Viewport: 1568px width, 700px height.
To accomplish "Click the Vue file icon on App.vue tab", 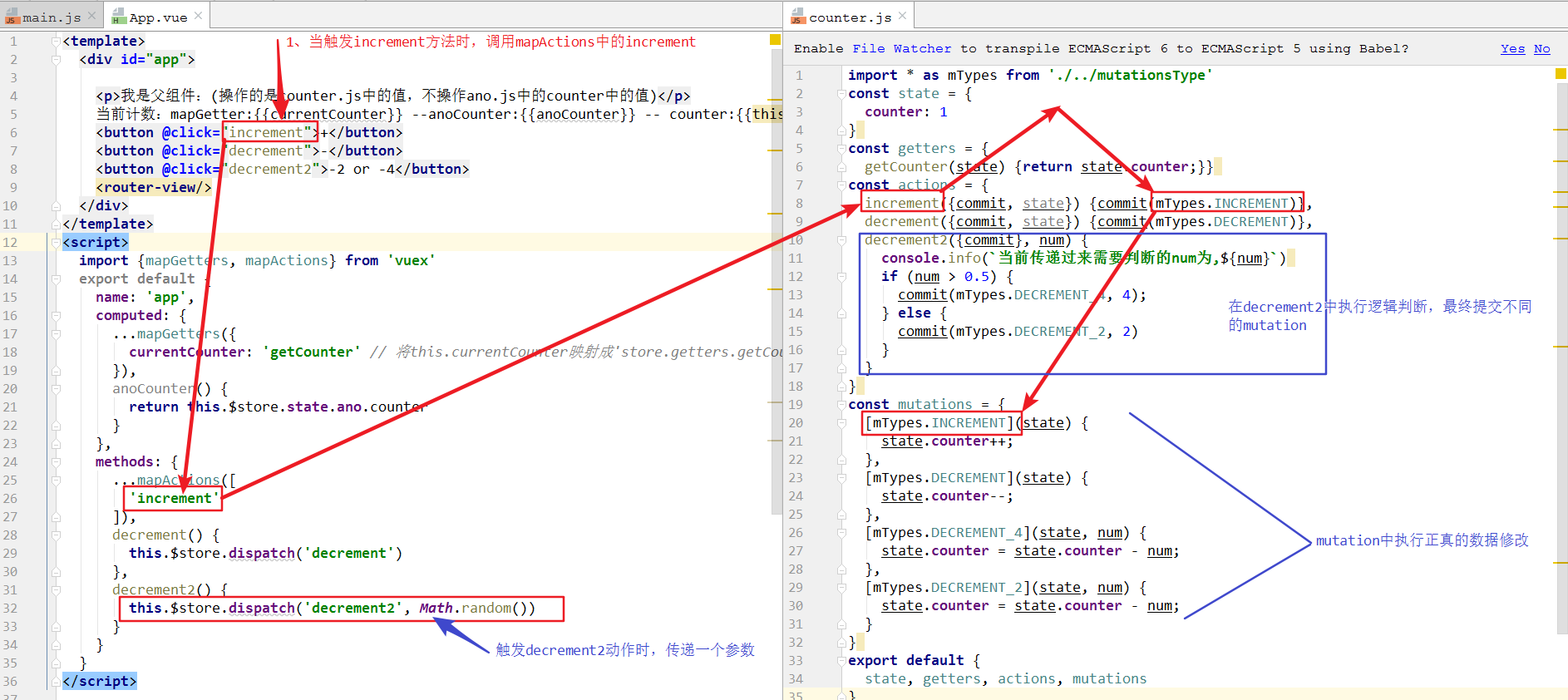I will click(119, 17).
